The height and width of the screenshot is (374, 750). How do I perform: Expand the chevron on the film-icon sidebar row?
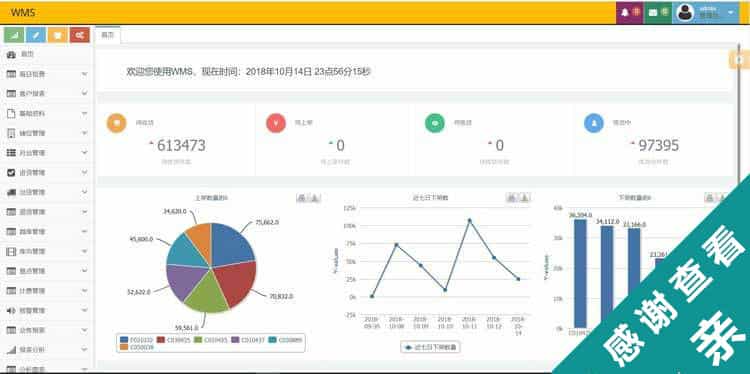pos(84,251)
